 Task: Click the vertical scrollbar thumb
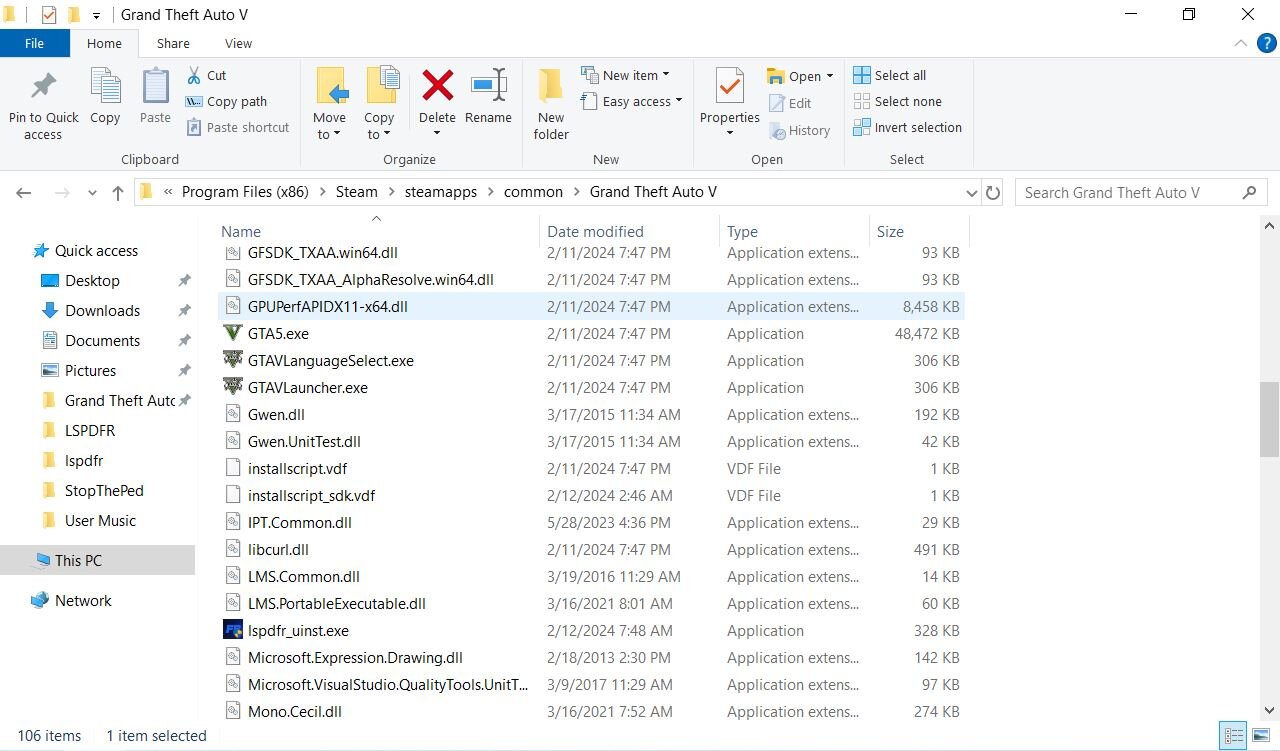[1269, 418]
